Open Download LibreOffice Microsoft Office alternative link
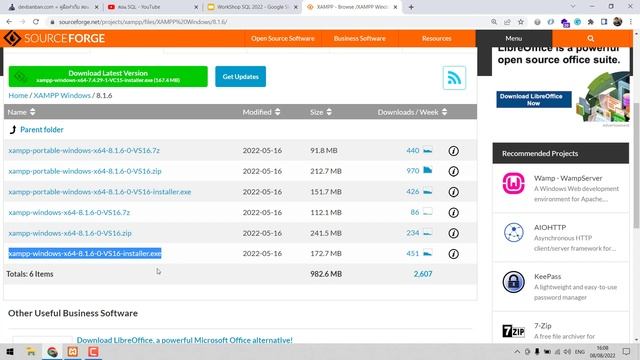Screen dimensions: 640x360 pos(184,340)
